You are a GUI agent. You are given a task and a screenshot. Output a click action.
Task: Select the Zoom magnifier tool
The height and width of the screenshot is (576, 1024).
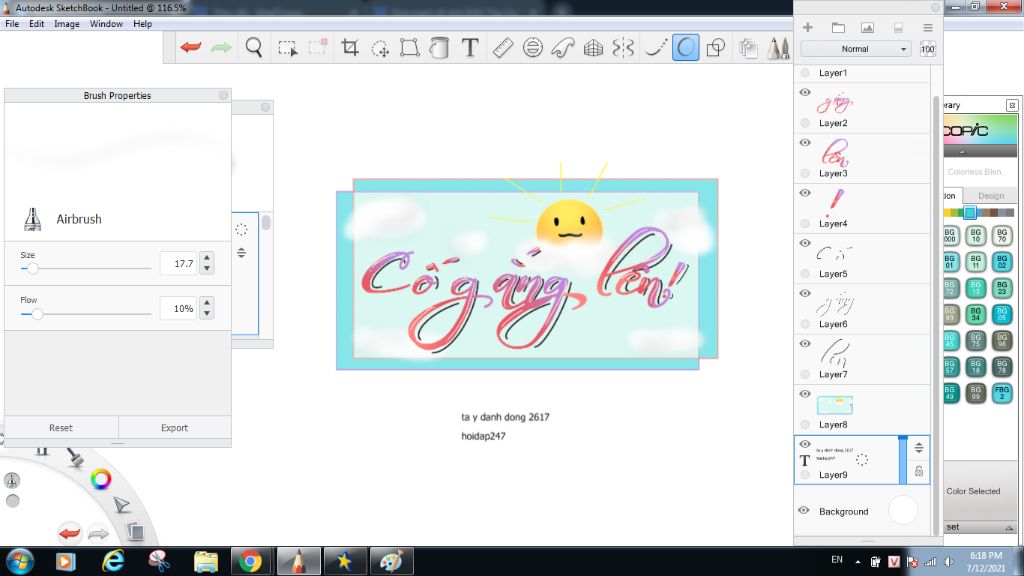pos(254,47)
